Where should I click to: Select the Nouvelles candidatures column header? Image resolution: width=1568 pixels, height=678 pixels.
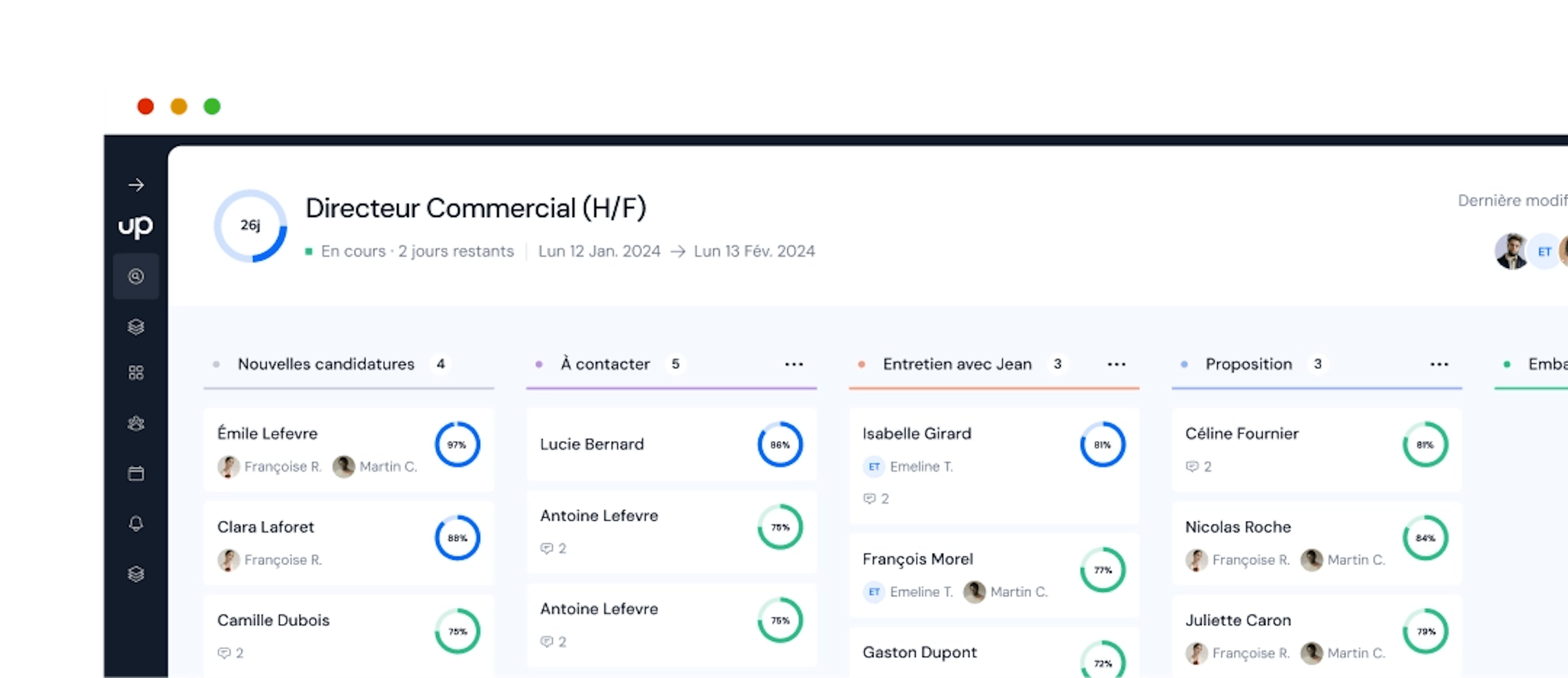(326, 364)
